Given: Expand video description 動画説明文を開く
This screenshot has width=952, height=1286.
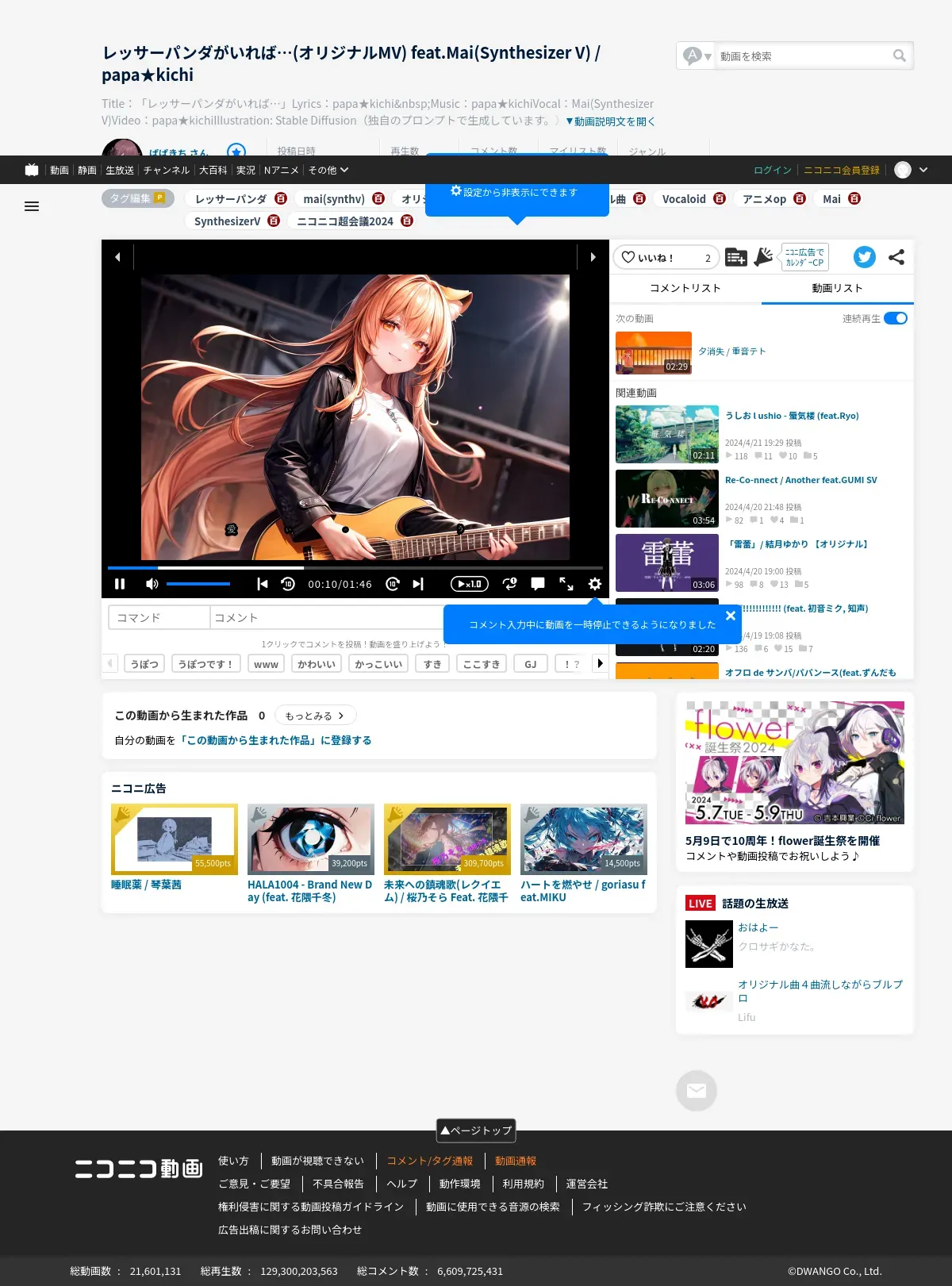Looking at the screenshot, I should tap(610, 121).
